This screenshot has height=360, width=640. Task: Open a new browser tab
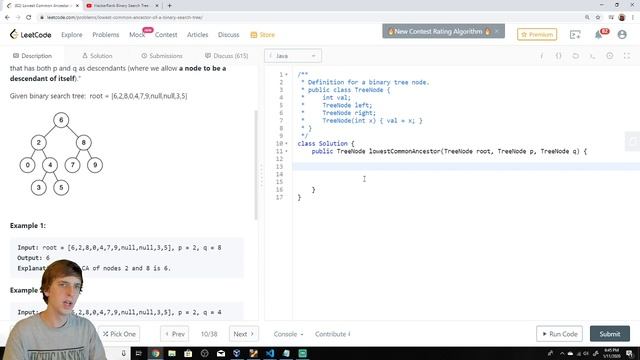pos(169,6)
